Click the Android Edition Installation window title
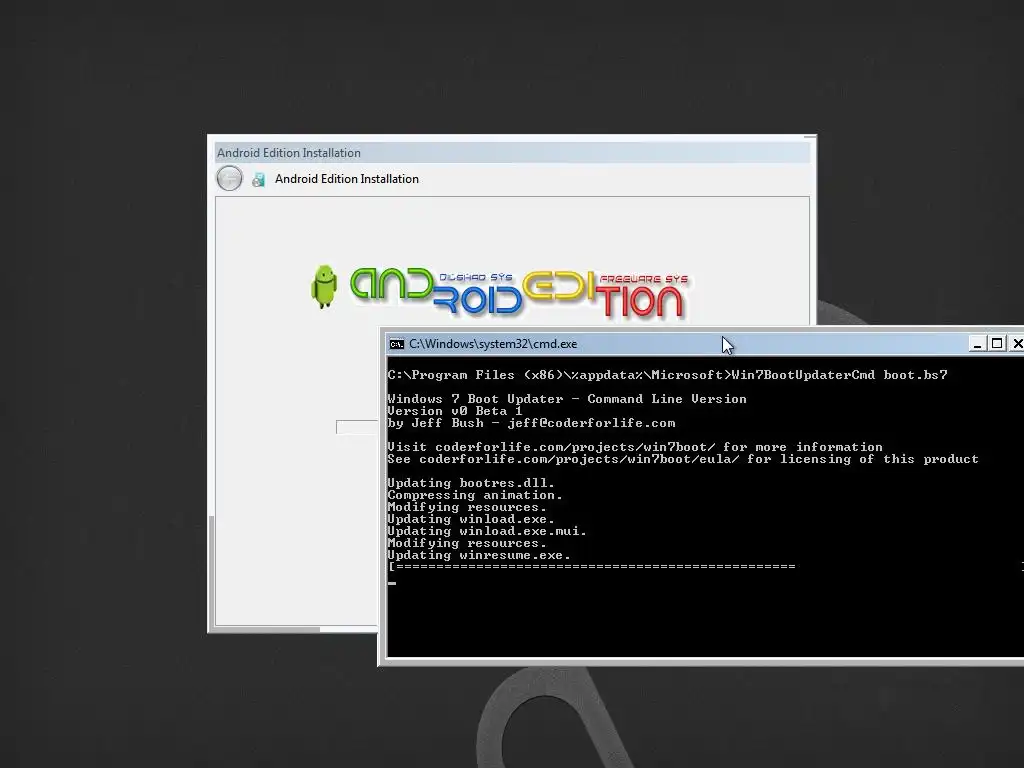The image size is (1024, 768). tap(289, 153)
